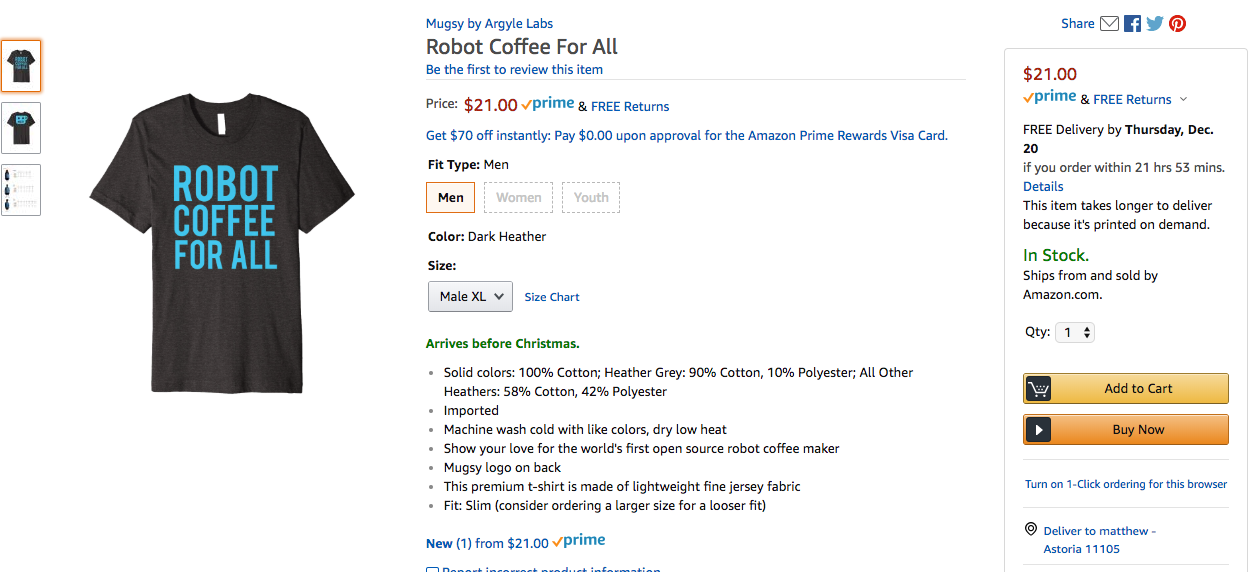Turn on 1-Click ordering for this browser

[x=1126, y=484]
